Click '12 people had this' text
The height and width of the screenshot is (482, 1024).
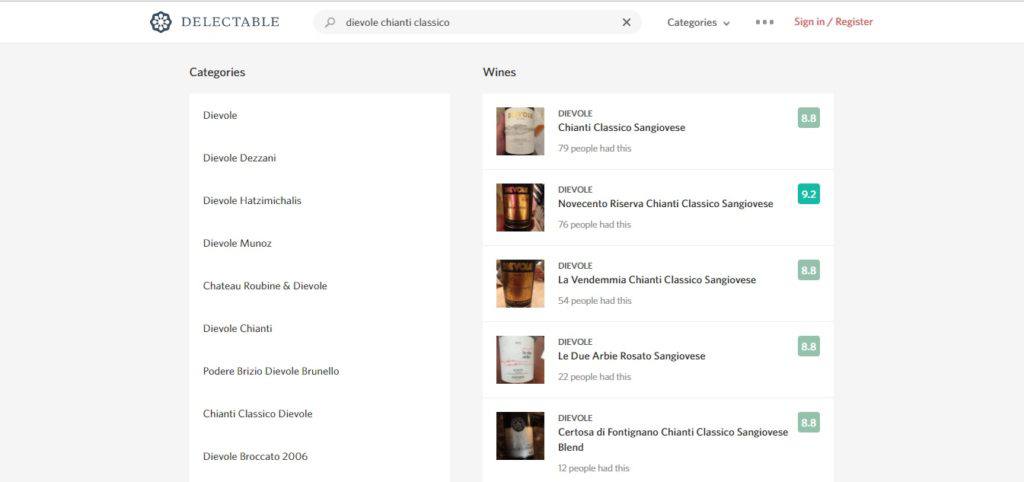pos(594,468)
